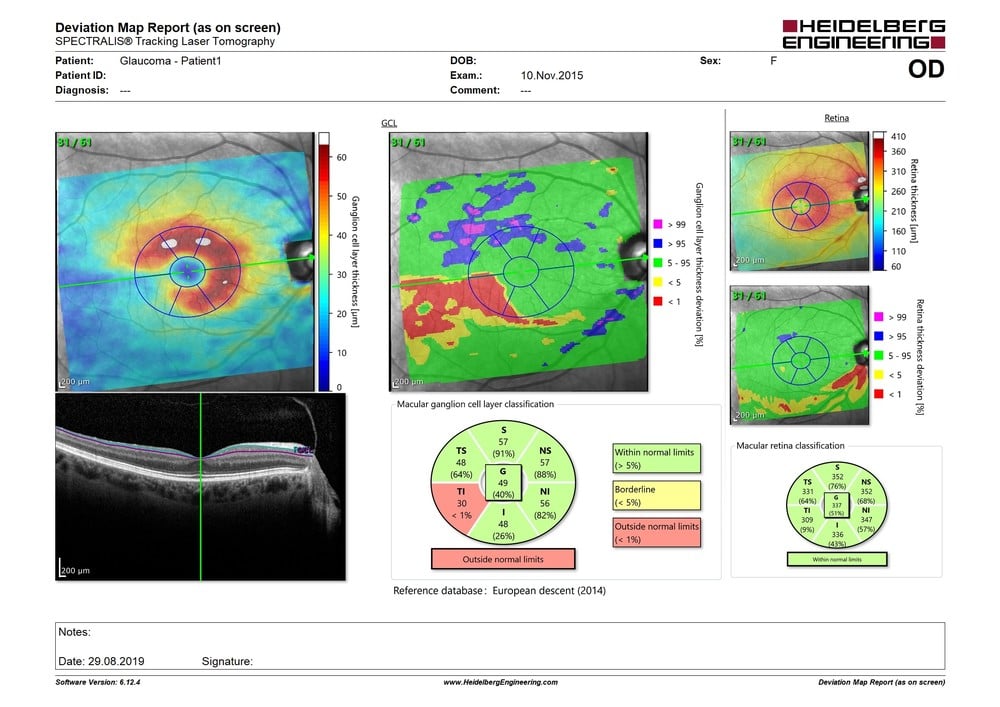
Task: Click the red Outside normal limits result below GCL chart
Action: 502,558
